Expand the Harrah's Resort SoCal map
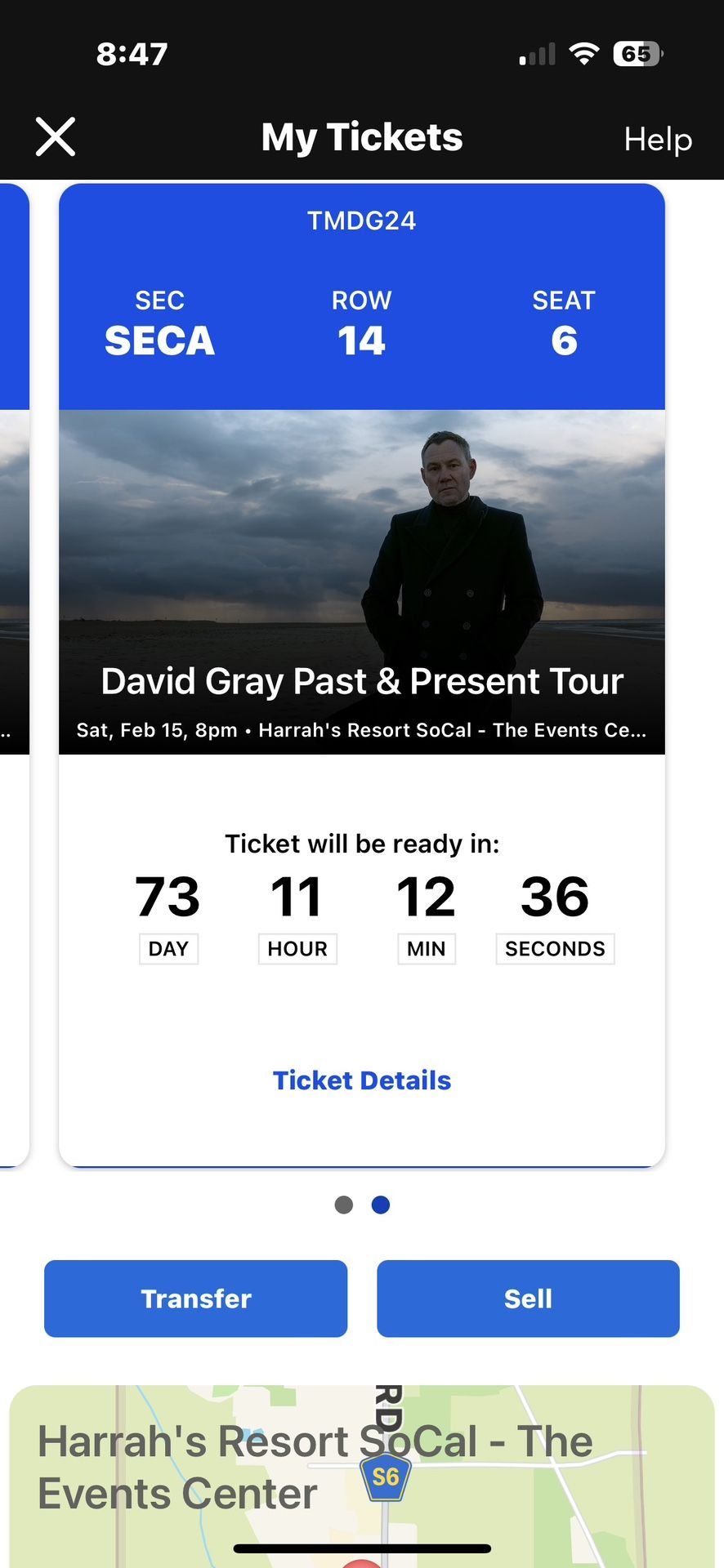The width and height of the screenshot is (724, 1568). pyautogui.click(x=362, y=1470)
